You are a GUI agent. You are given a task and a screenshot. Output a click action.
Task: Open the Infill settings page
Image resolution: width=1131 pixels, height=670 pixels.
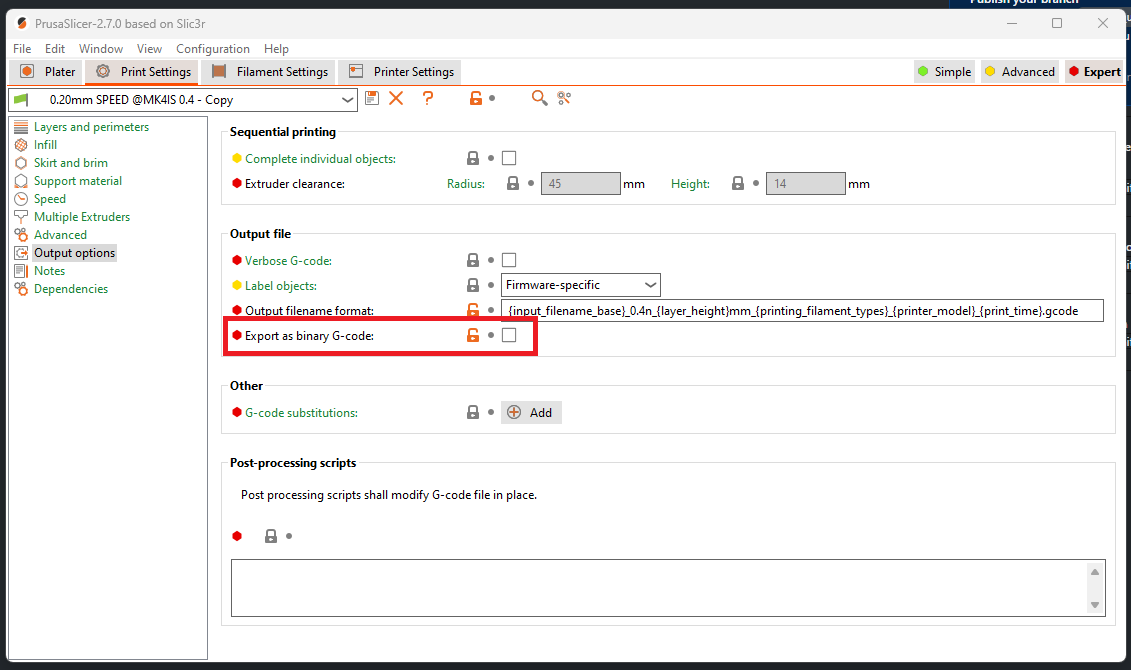click(45, 144)
